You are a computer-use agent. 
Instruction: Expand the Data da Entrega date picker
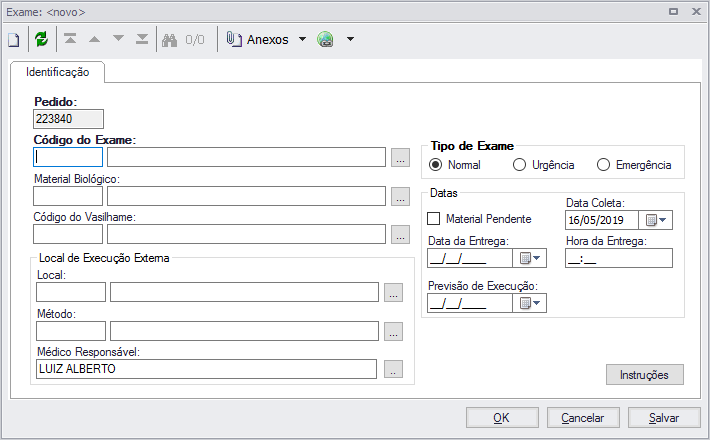click(x=529, y=258)
